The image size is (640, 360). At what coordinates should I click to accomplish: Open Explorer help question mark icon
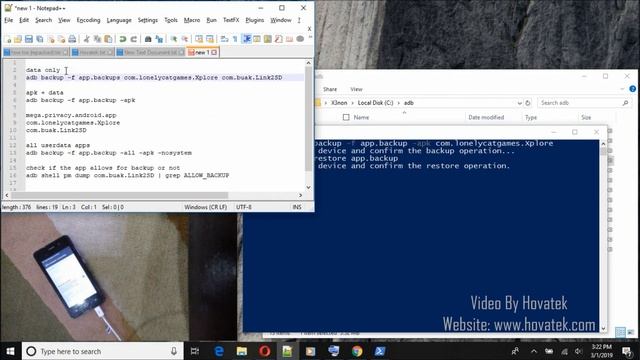632,89
